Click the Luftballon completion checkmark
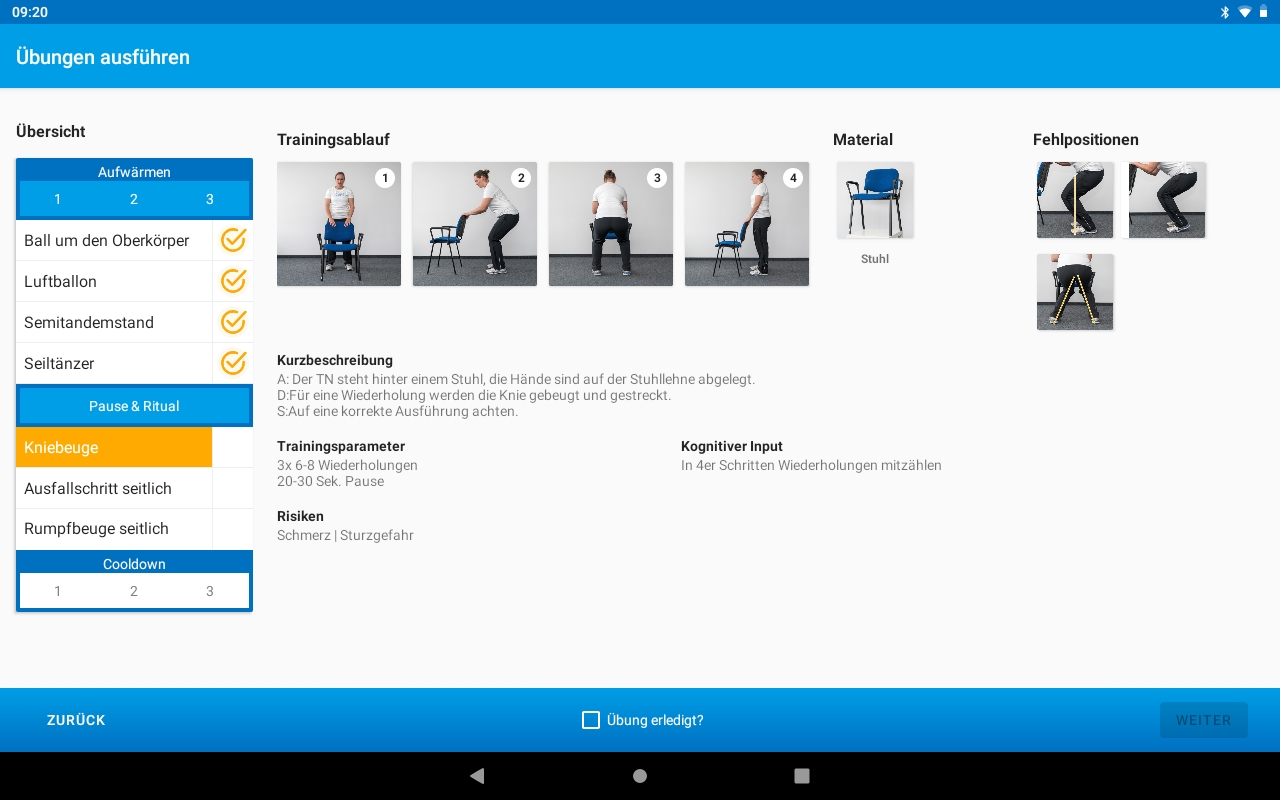Screen dimensions: 1280x800 (233, 281)
